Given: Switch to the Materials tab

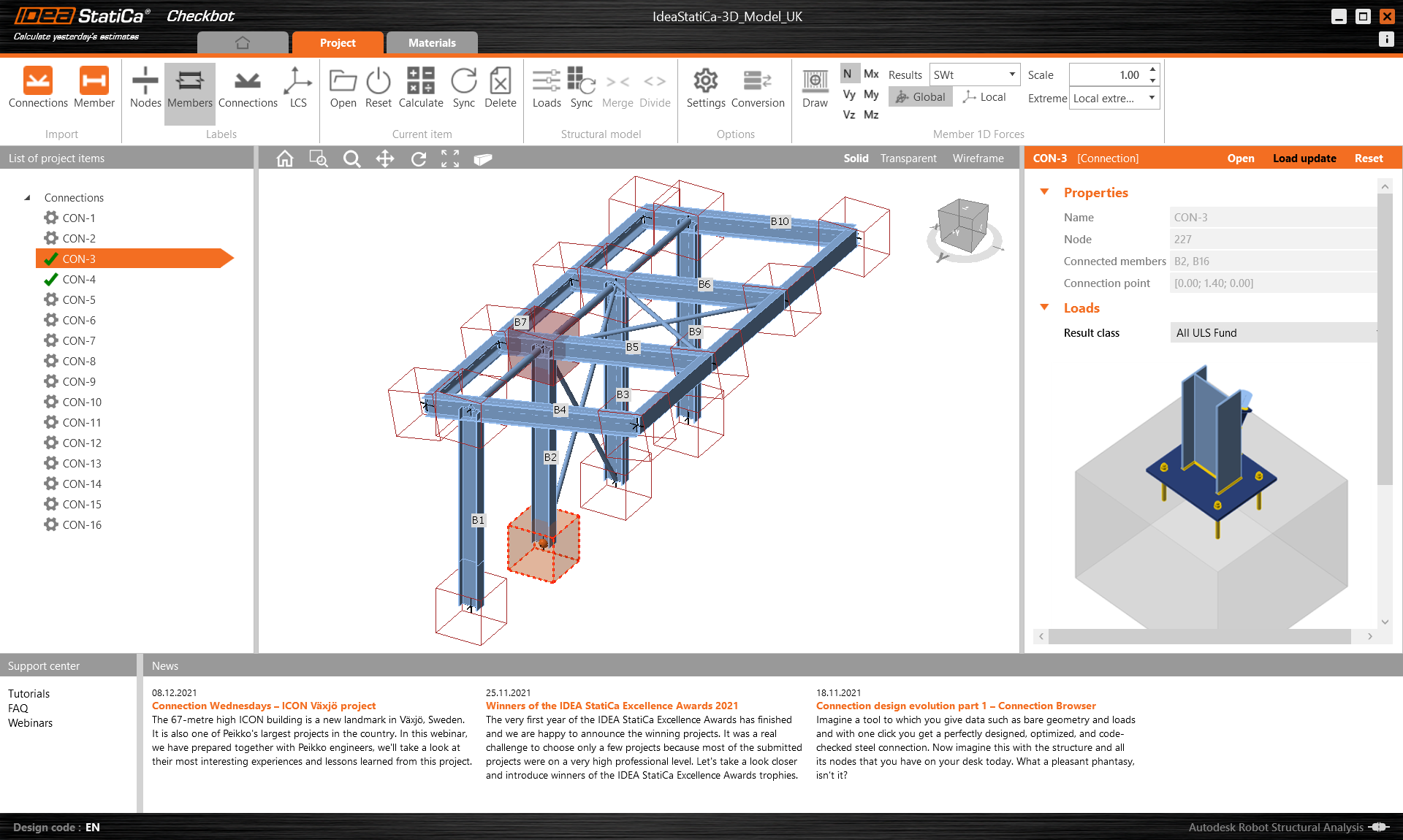Looking at the screenshot, I should coord(432,42).
